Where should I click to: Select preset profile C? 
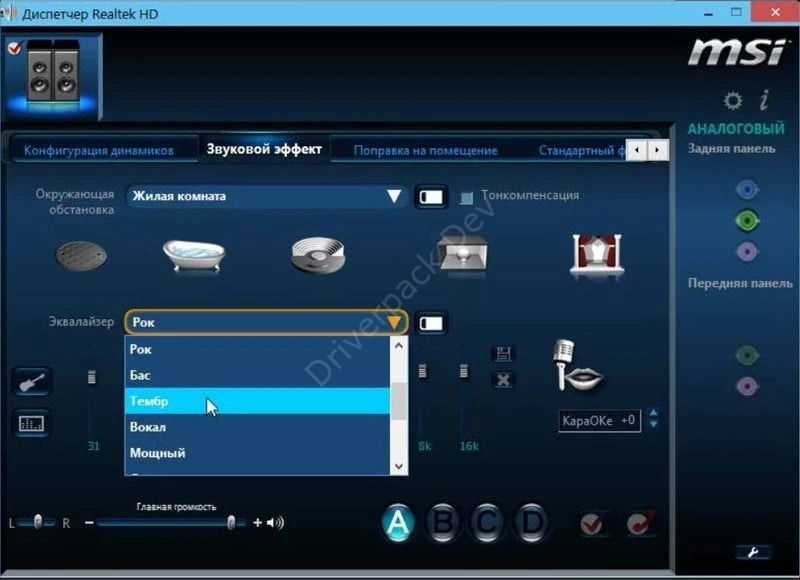click(487, 523)
